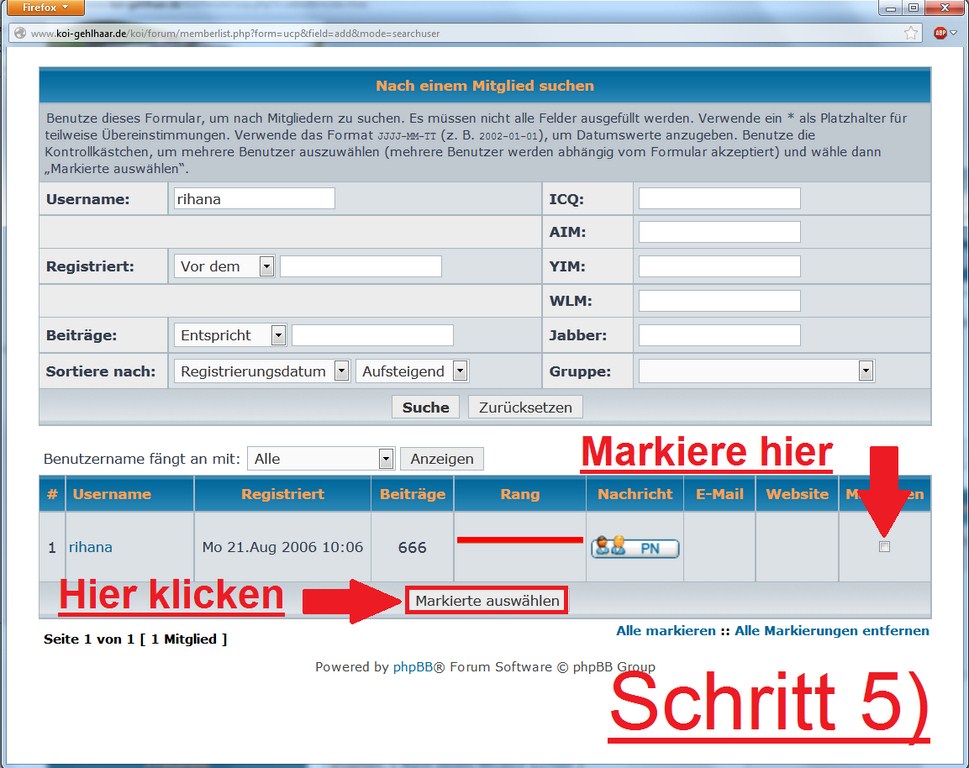Open the Adblock Plus ABP icon
This screenshot has height=768, width=969.
940,33
